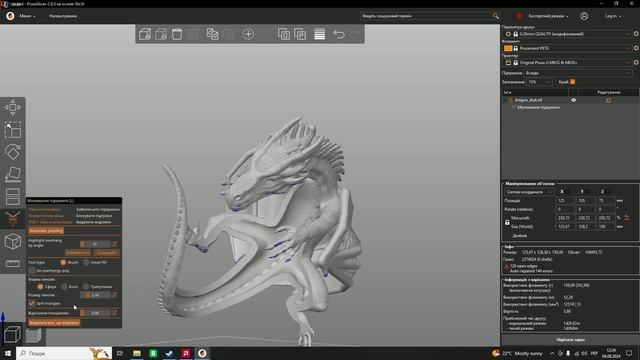This screenshot has height=360, width=640.
Task: Open the world coordinates dropdown
Action: [529, 192]
